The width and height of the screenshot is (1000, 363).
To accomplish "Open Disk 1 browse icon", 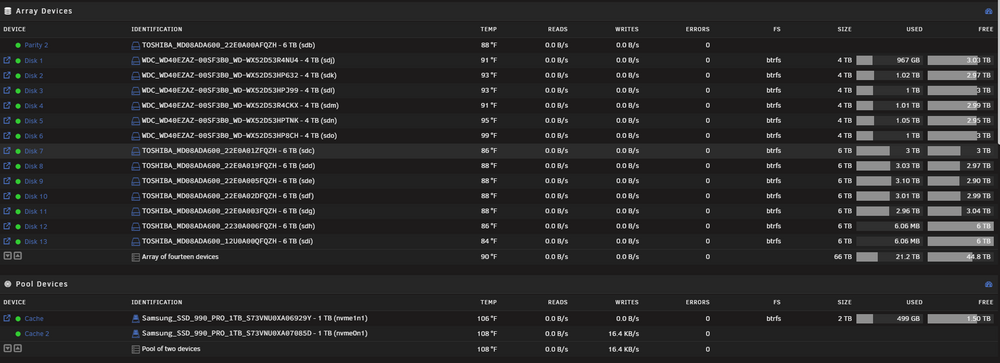I will pos(7,60).
